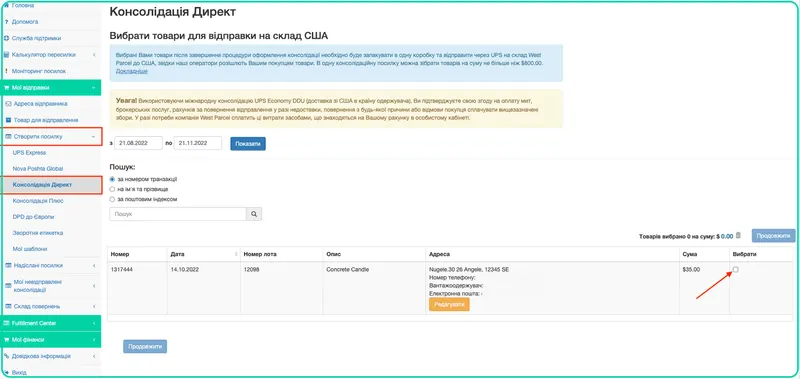Click the icon beside Надіслані посилки
This screenshot has height=379, width=800.
8,265
